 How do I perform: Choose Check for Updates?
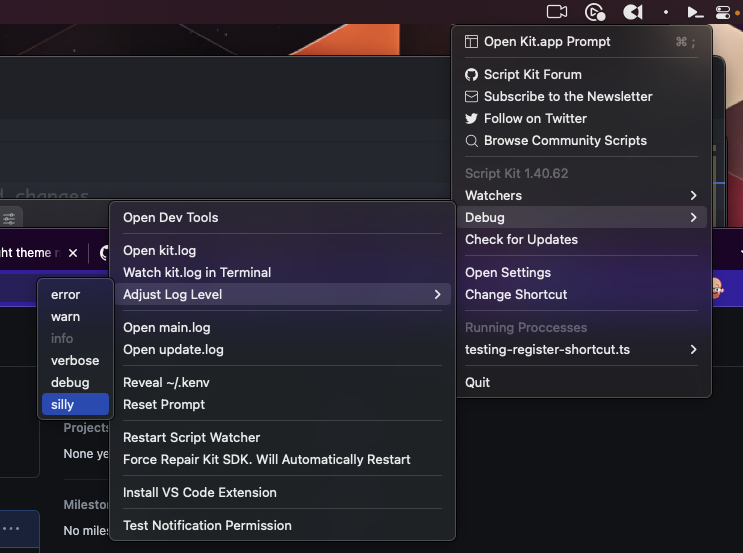tap(581, 239)
